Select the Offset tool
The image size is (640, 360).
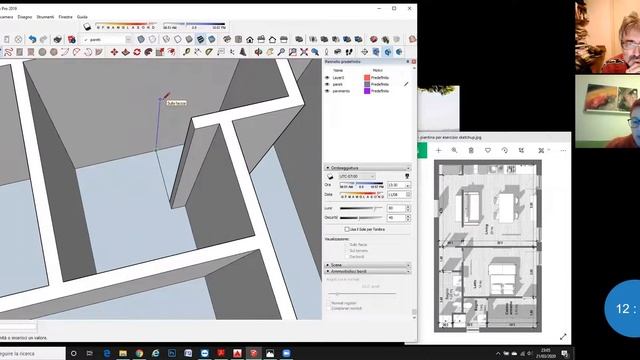click(171, 52)
